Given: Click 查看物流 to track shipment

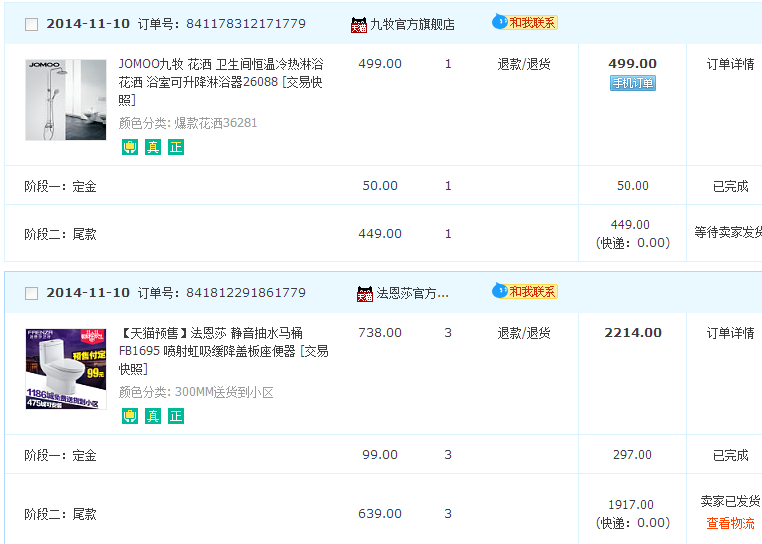Looking at the screenshot, I should coord(730,523).
